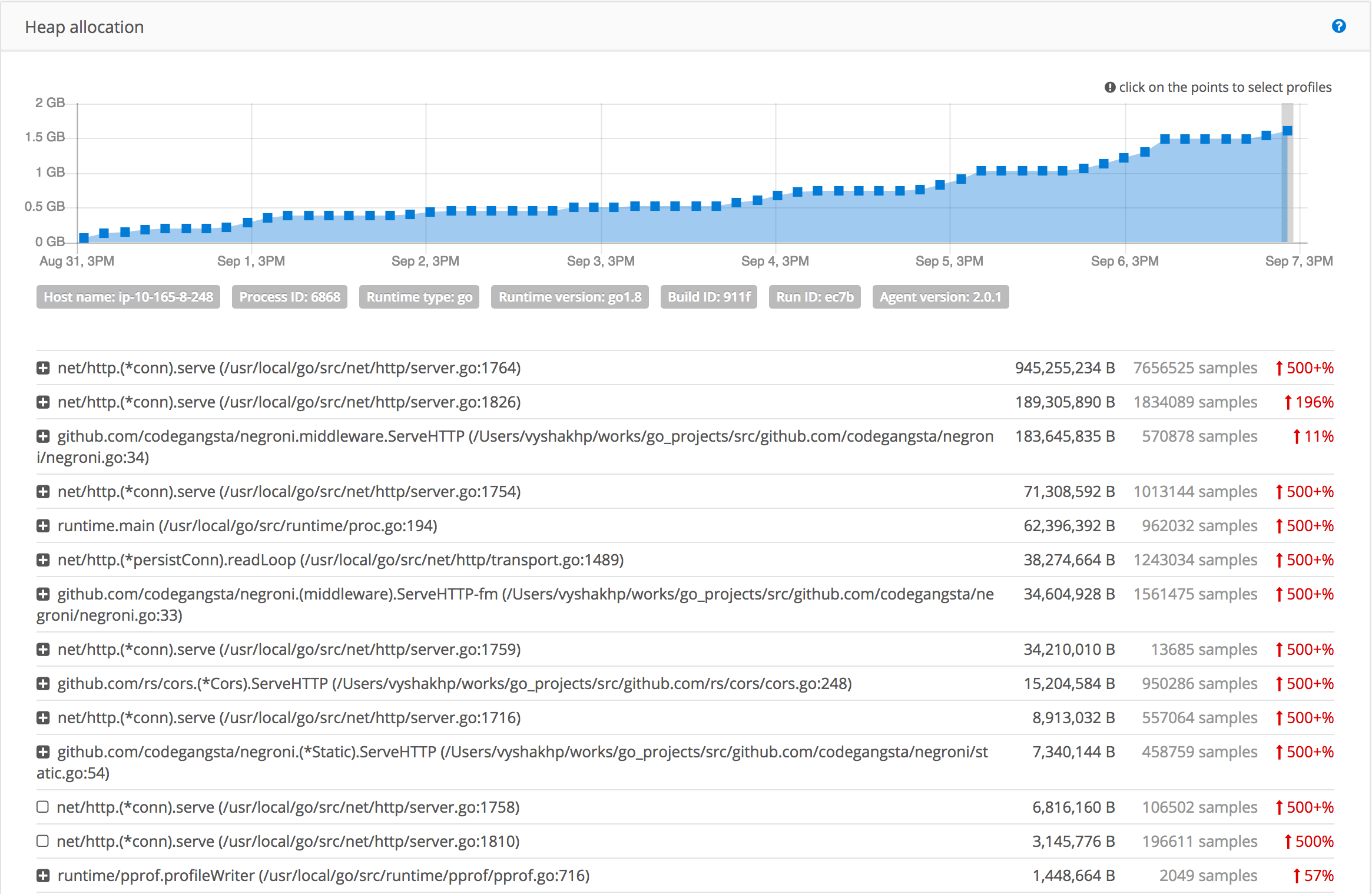The width and height of the screenshot is (1372, 894).
Task: Click the info icon before profile selection hint
Action: coord(1110,87)
